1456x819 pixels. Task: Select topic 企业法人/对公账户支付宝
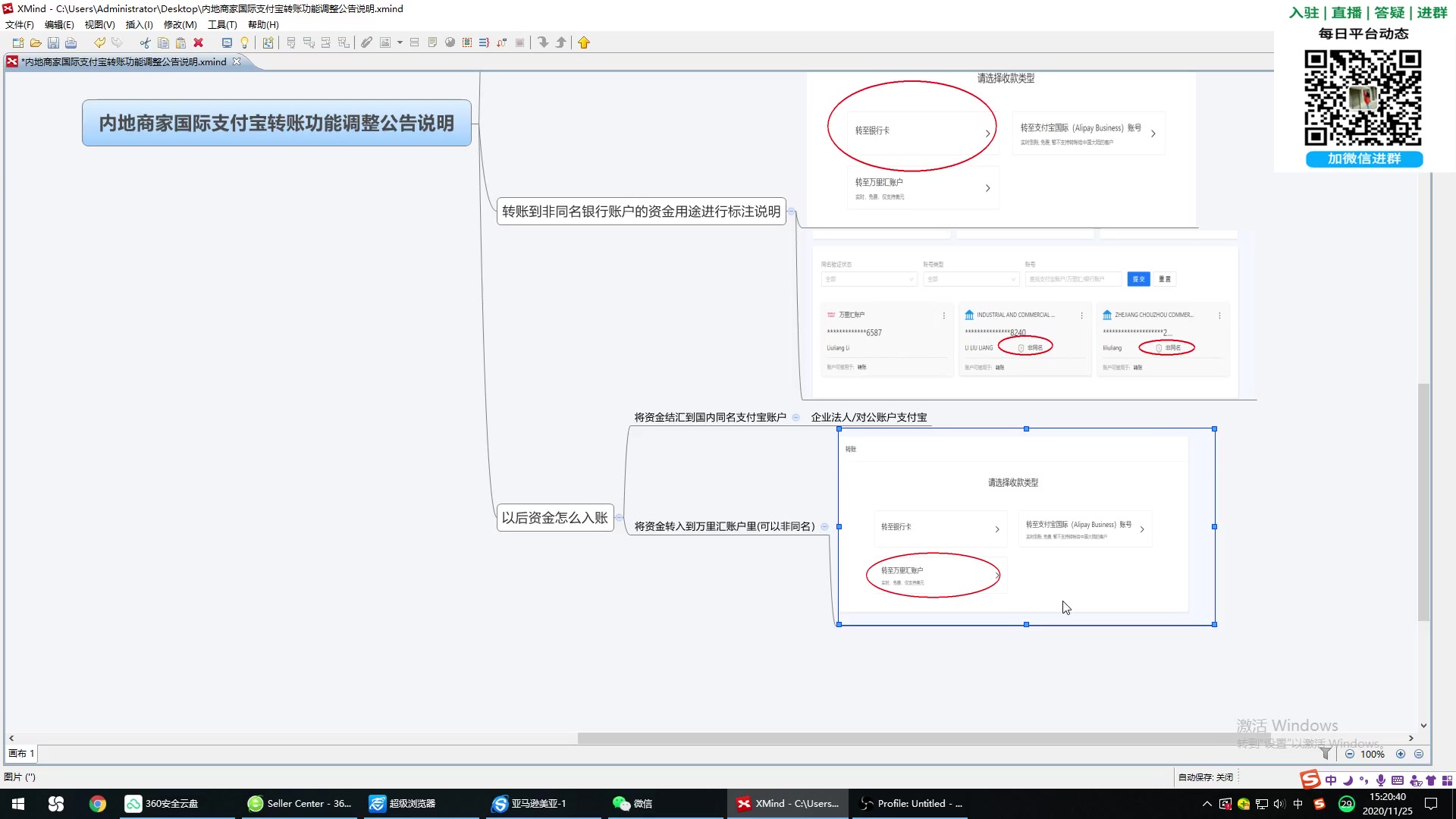click(869, 417)
